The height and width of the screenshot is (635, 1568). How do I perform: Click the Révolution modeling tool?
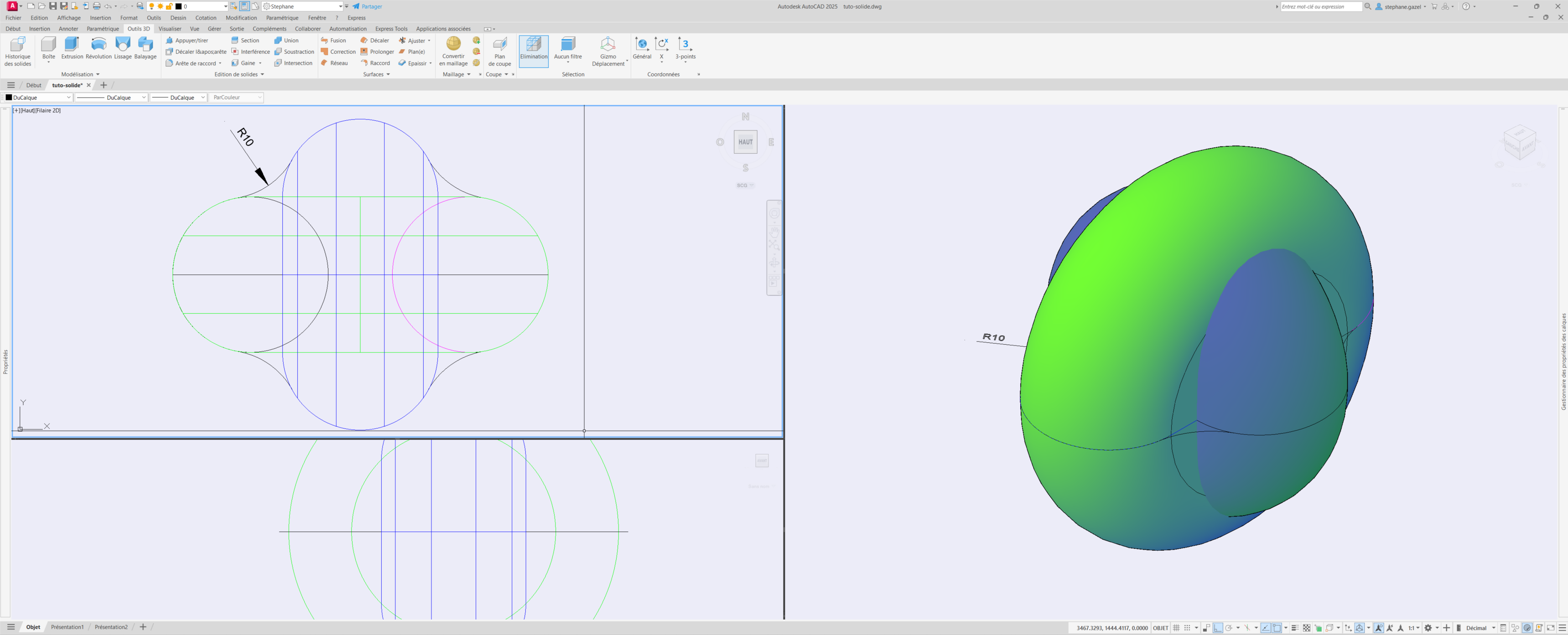[99, 48]
